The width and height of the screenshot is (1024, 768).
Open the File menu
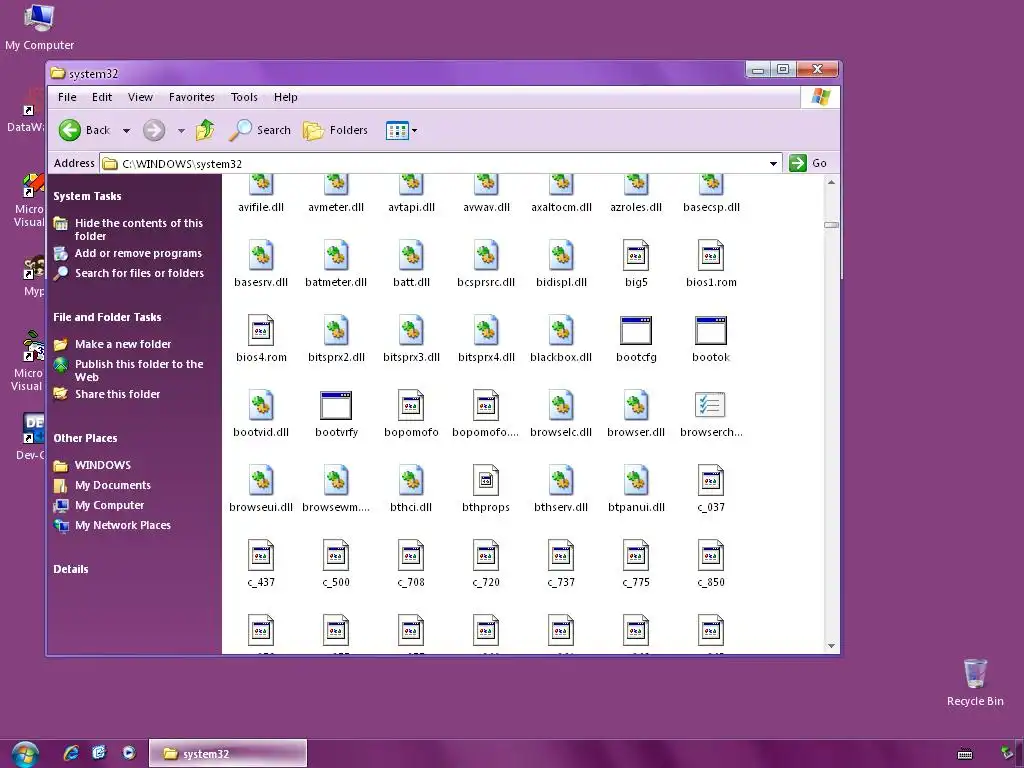[x=67, y=97]
